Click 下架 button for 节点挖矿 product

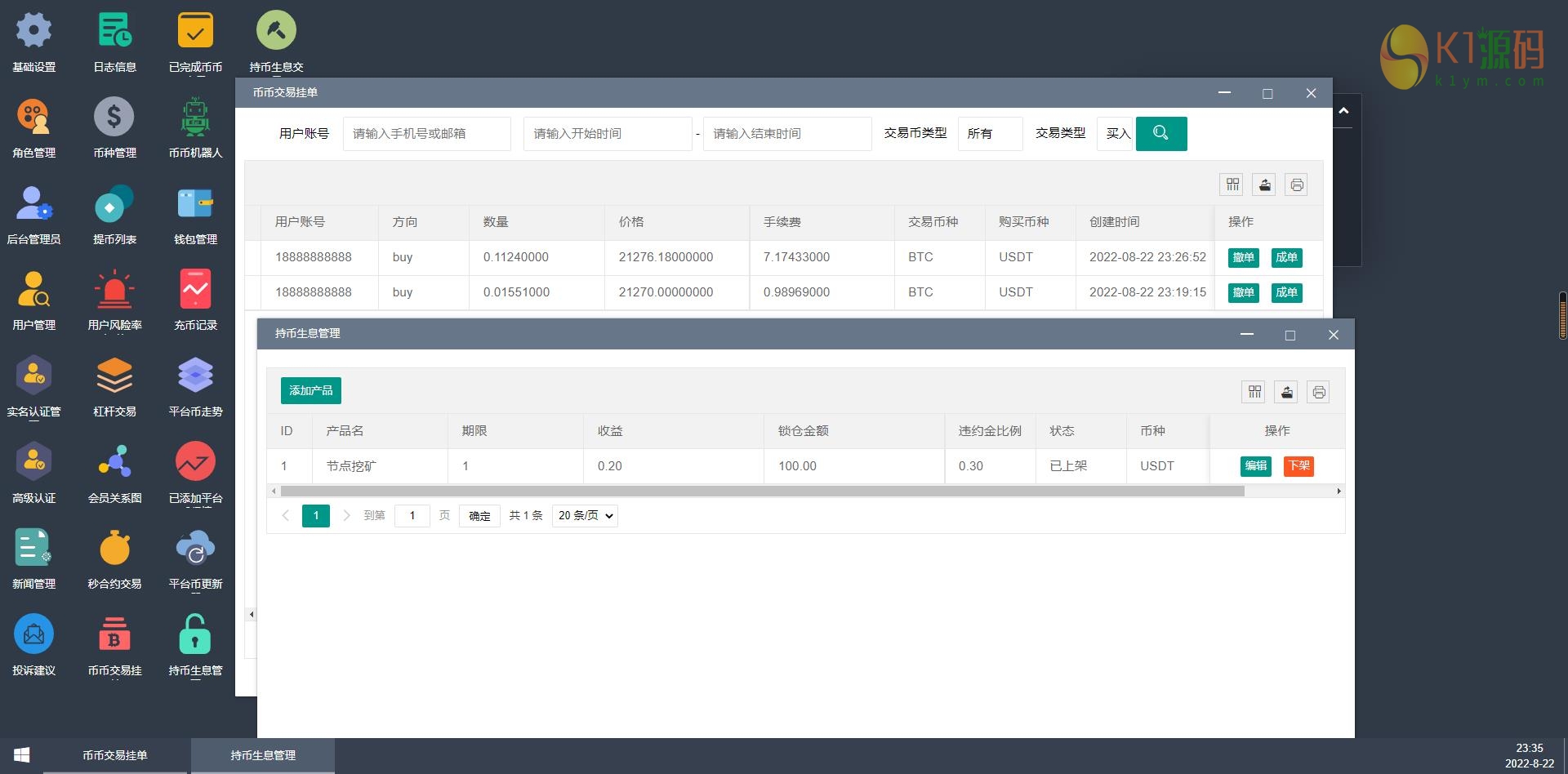1298,465
